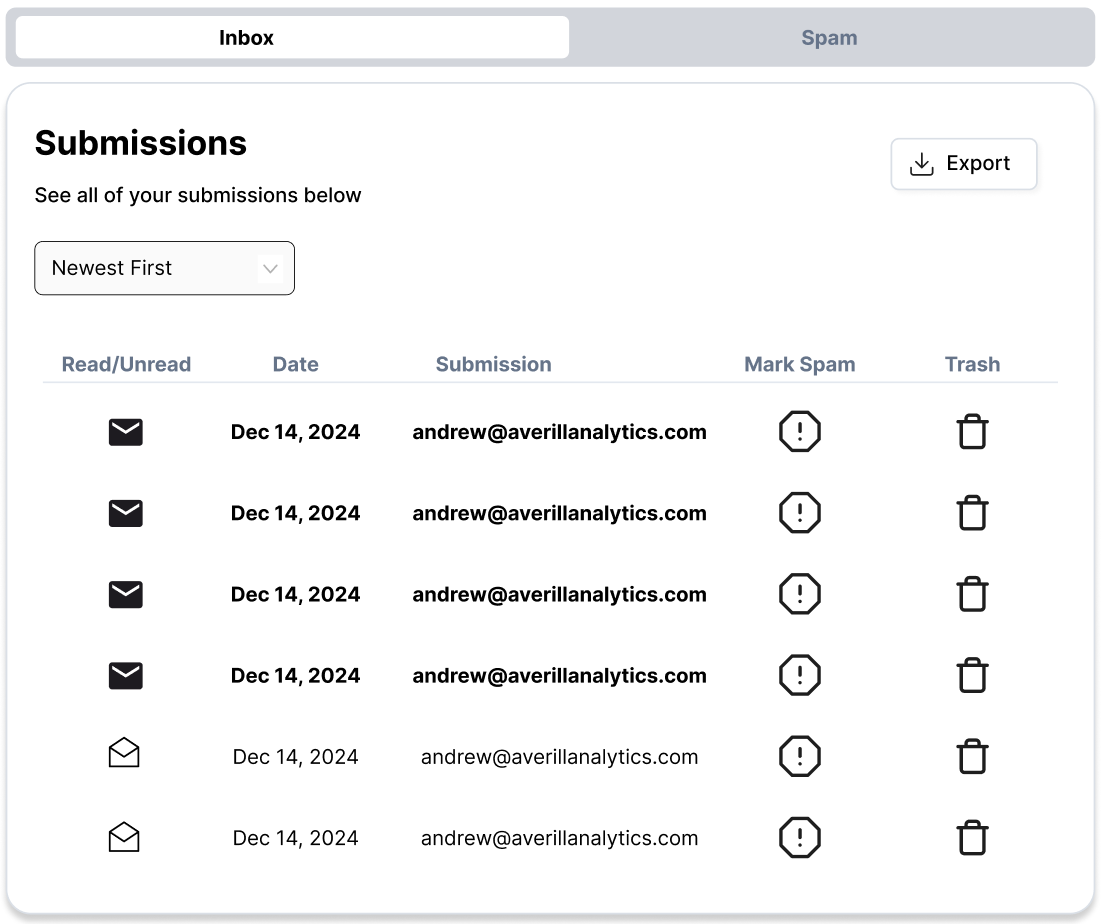The image size is (1103, 924).
Task: Flag the last submission as spam
Action: 800,838
